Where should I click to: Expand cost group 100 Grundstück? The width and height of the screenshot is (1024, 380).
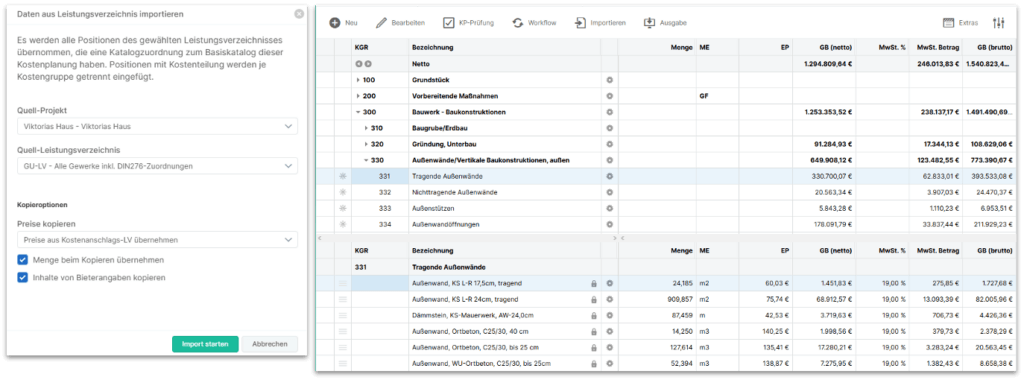tap(358, 80)
